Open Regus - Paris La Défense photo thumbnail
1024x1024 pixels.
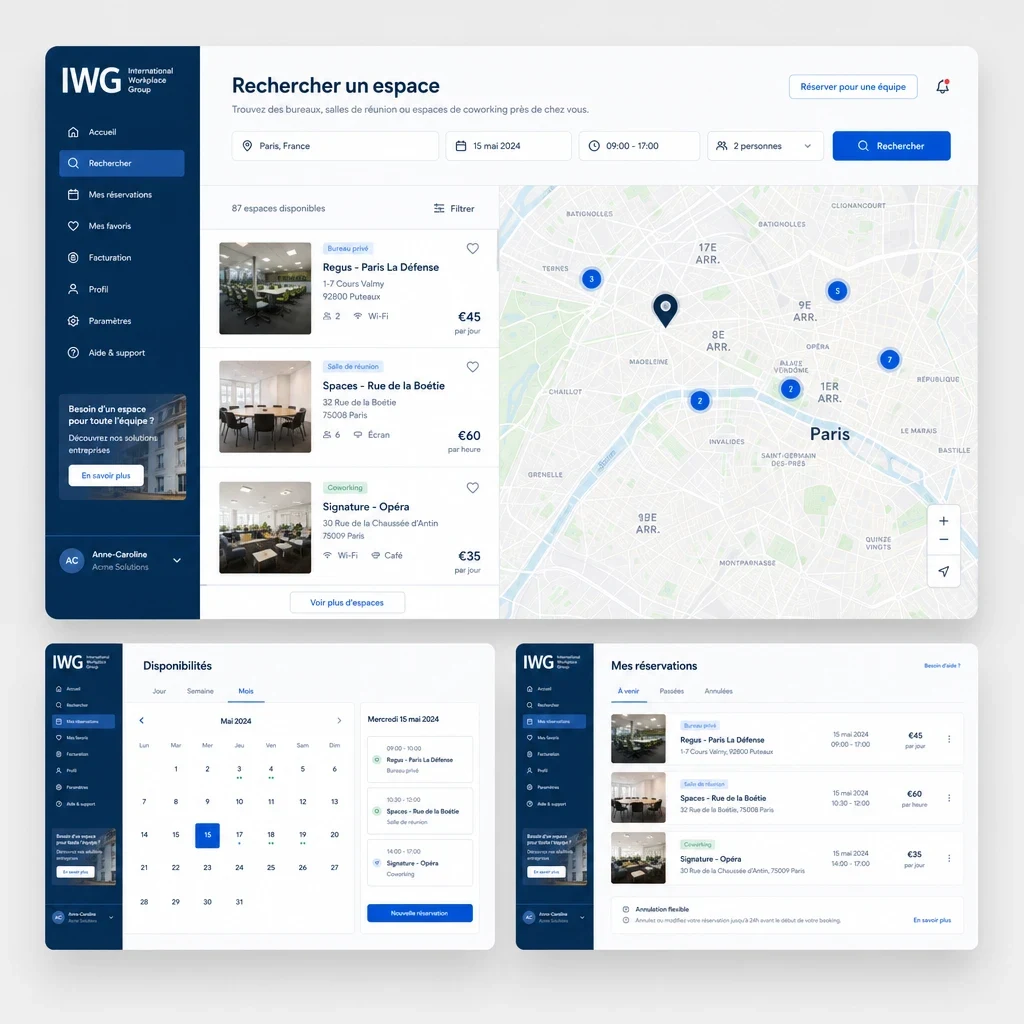click(x=265, y=288)
